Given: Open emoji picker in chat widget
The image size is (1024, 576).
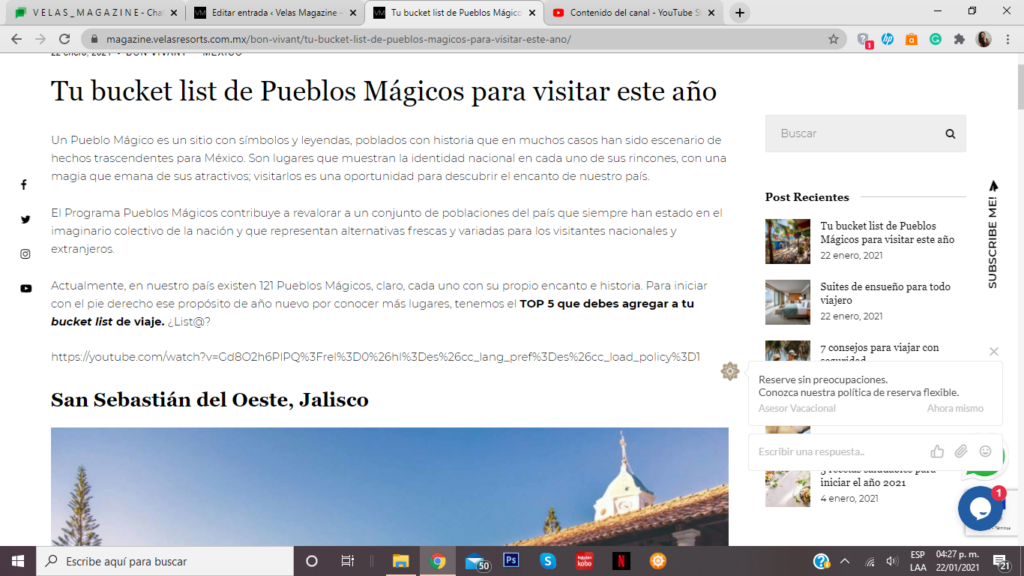Looking at the screenshot, I should pyautogui.click(x=985, y=451).
